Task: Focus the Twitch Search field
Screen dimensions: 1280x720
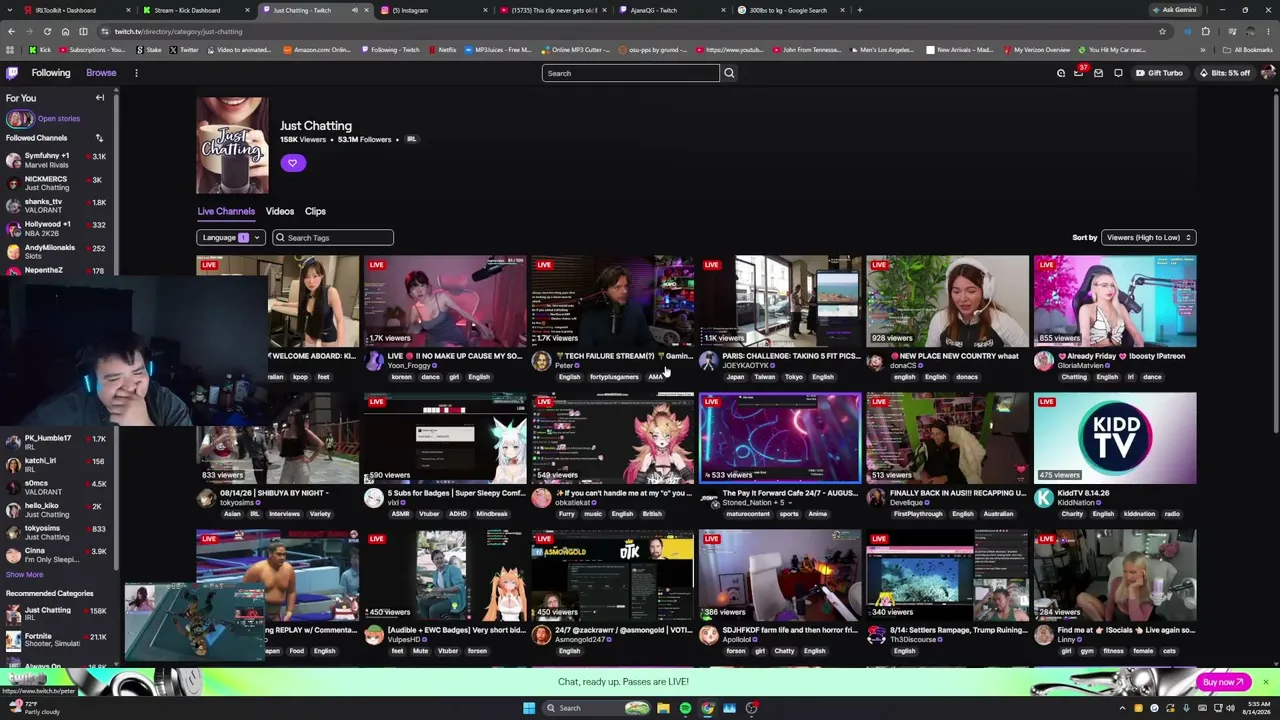Action: pyautogui.click(x=630, y=73)
